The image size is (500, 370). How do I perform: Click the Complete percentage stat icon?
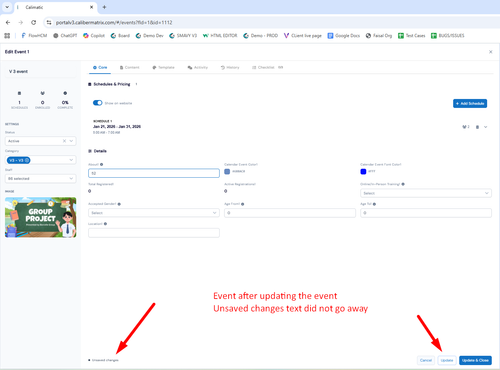(65, 93)
